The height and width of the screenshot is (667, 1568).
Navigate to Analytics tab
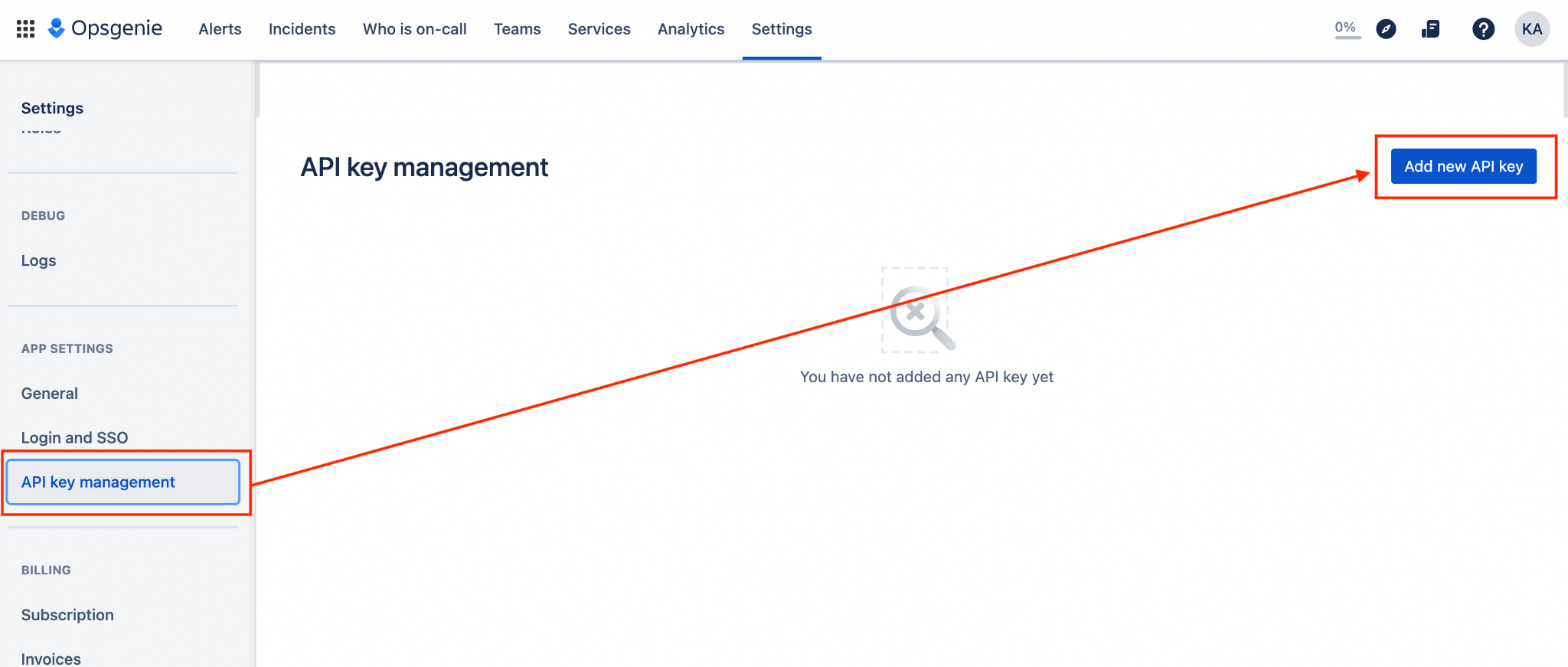point(691,29)
